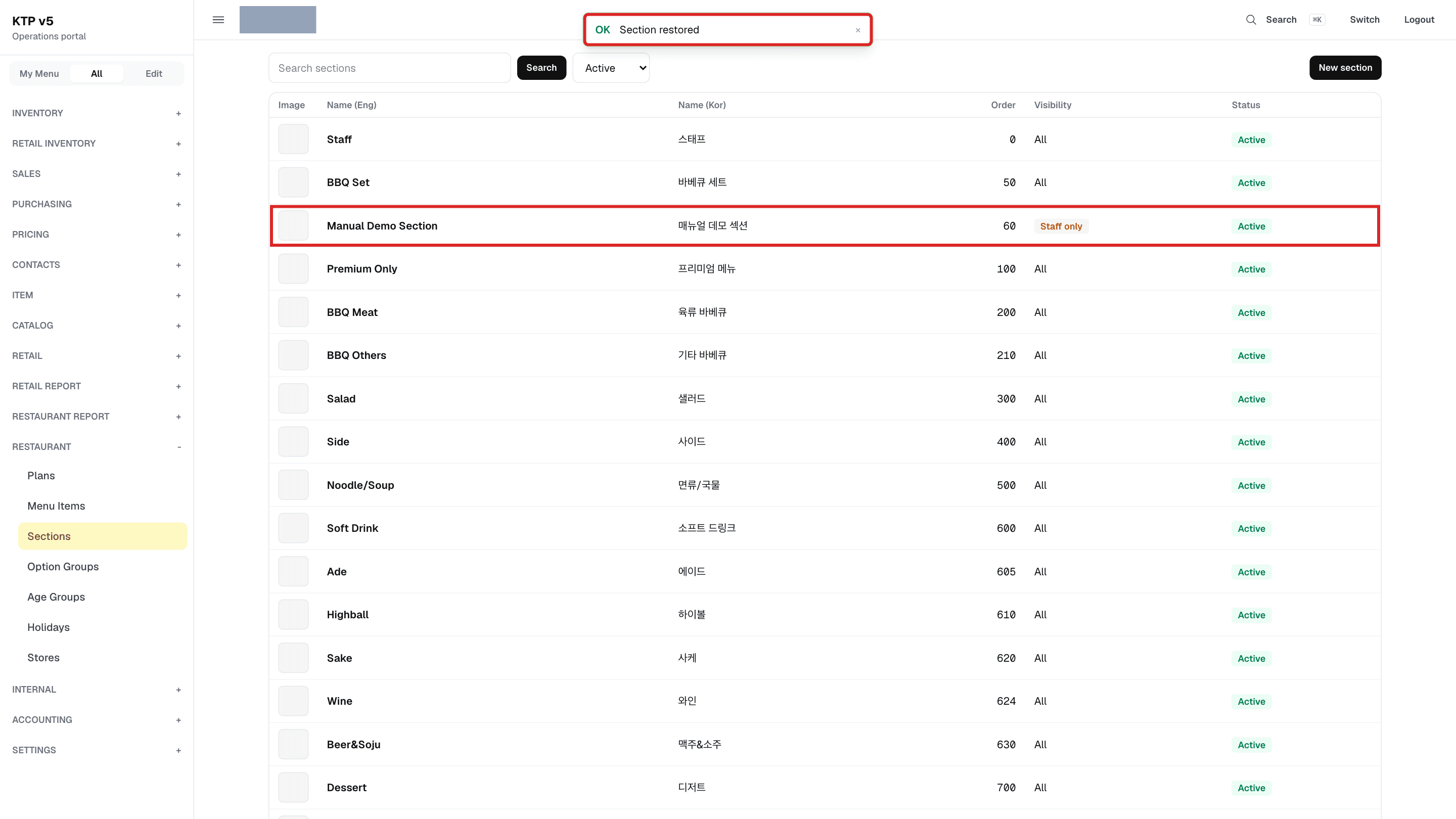Screen dimensions: 1456x819
Task: Switch to the My Menu tab
Action: 39,73
